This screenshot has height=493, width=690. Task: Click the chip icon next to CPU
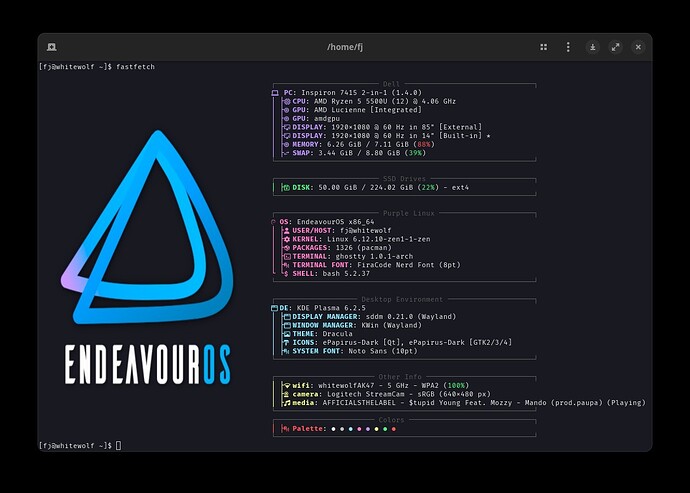286,101
